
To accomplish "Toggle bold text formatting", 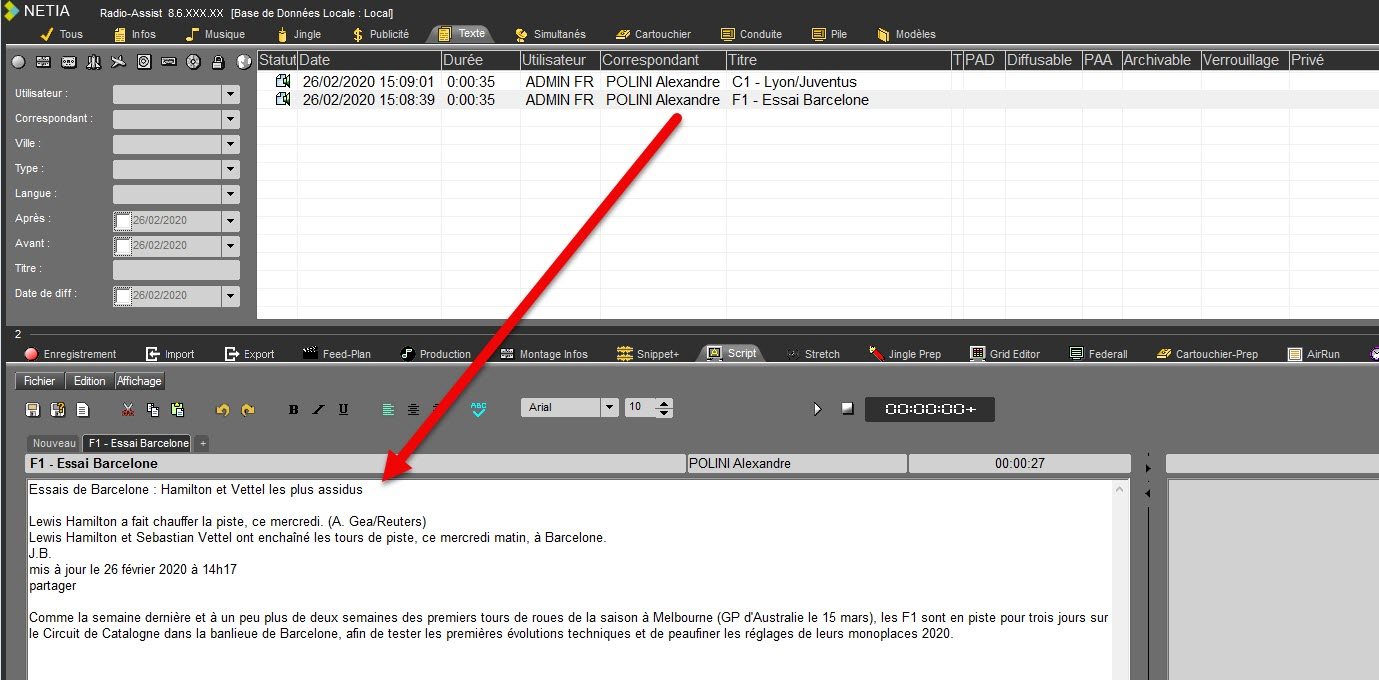I will (x=293, y=409).
